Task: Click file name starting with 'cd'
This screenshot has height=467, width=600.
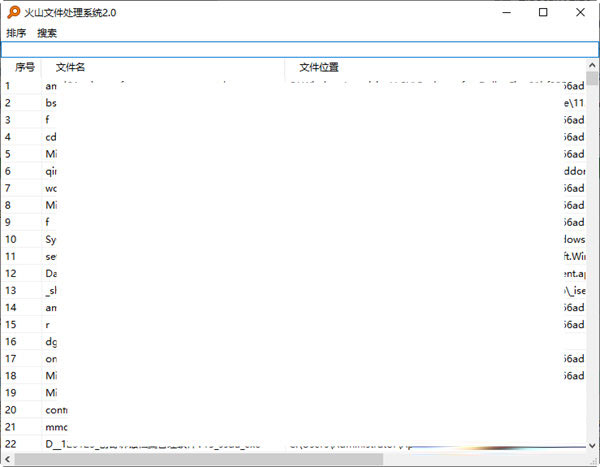Action: (51, 137)
